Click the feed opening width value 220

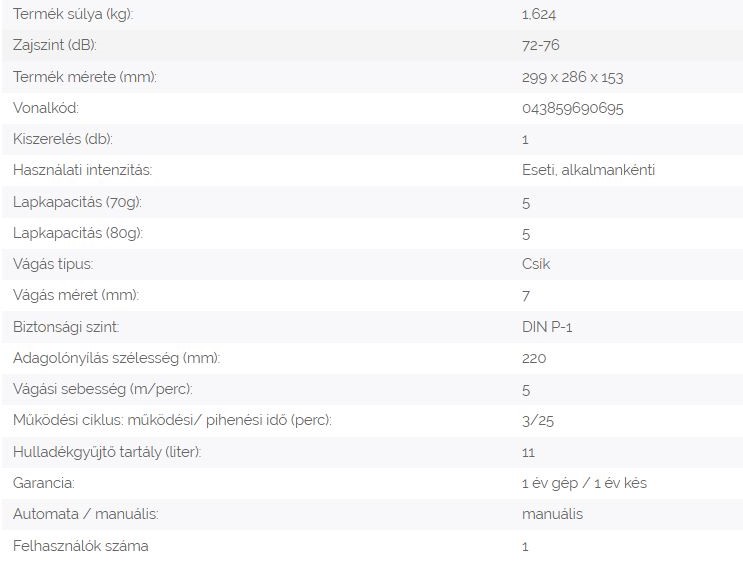(534, 358)
